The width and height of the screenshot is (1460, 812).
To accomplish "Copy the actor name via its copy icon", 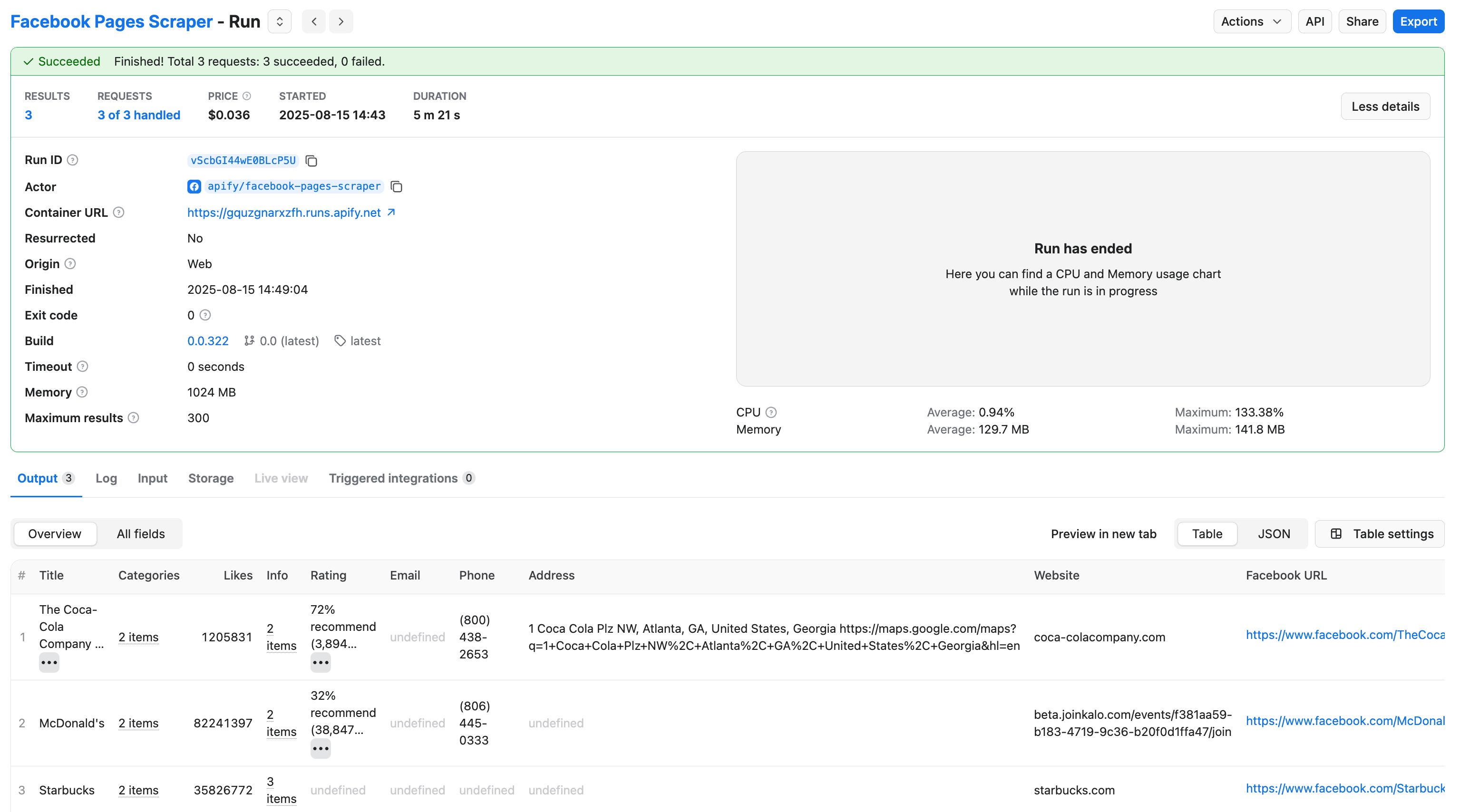I will pyautogui.click(x=396, y=186).
